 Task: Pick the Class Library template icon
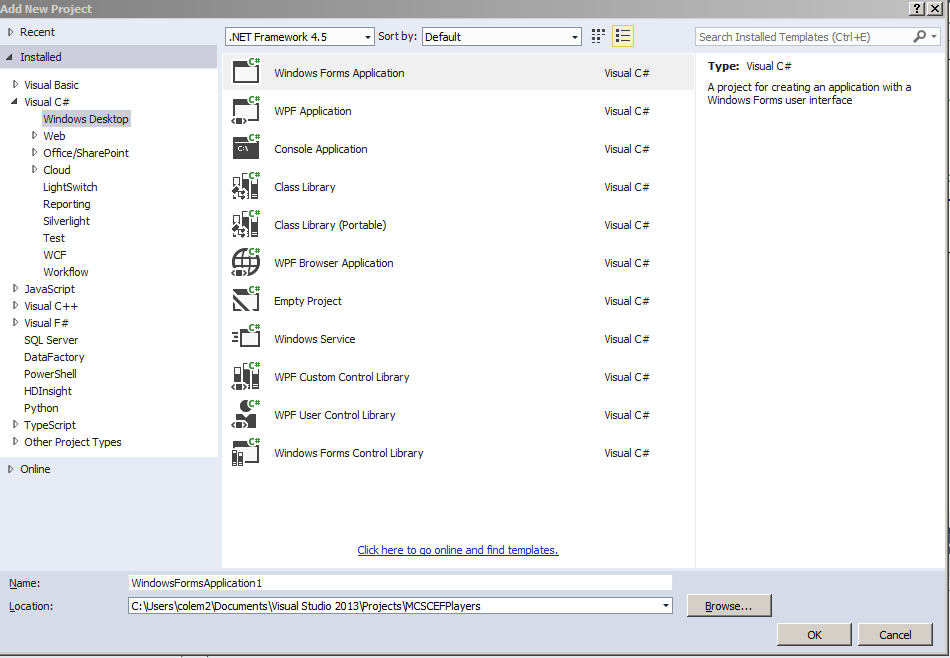pyautogui.click(x=246, y=186)
